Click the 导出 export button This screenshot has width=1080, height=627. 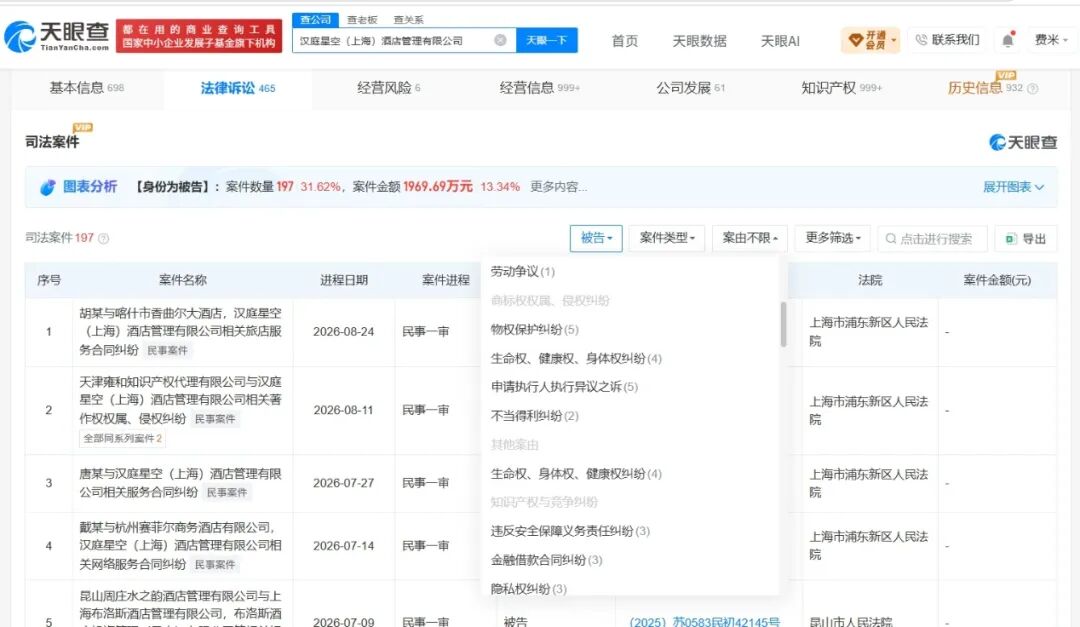tap(1026, 238)
